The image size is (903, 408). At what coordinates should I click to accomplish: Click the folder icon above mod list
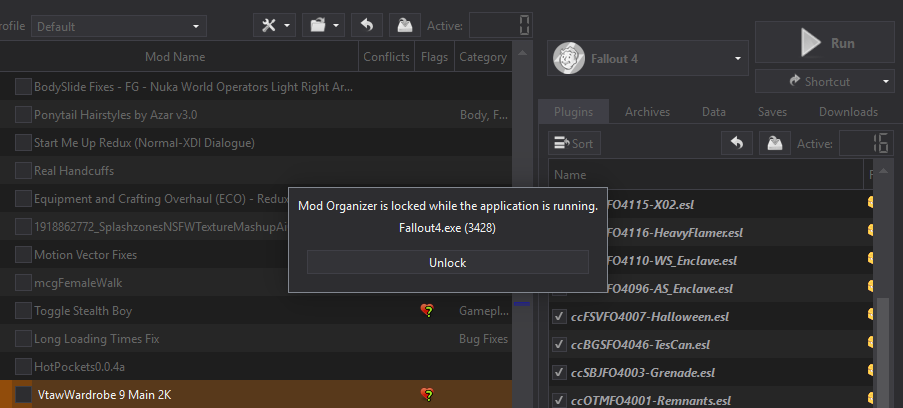point(324,26)
